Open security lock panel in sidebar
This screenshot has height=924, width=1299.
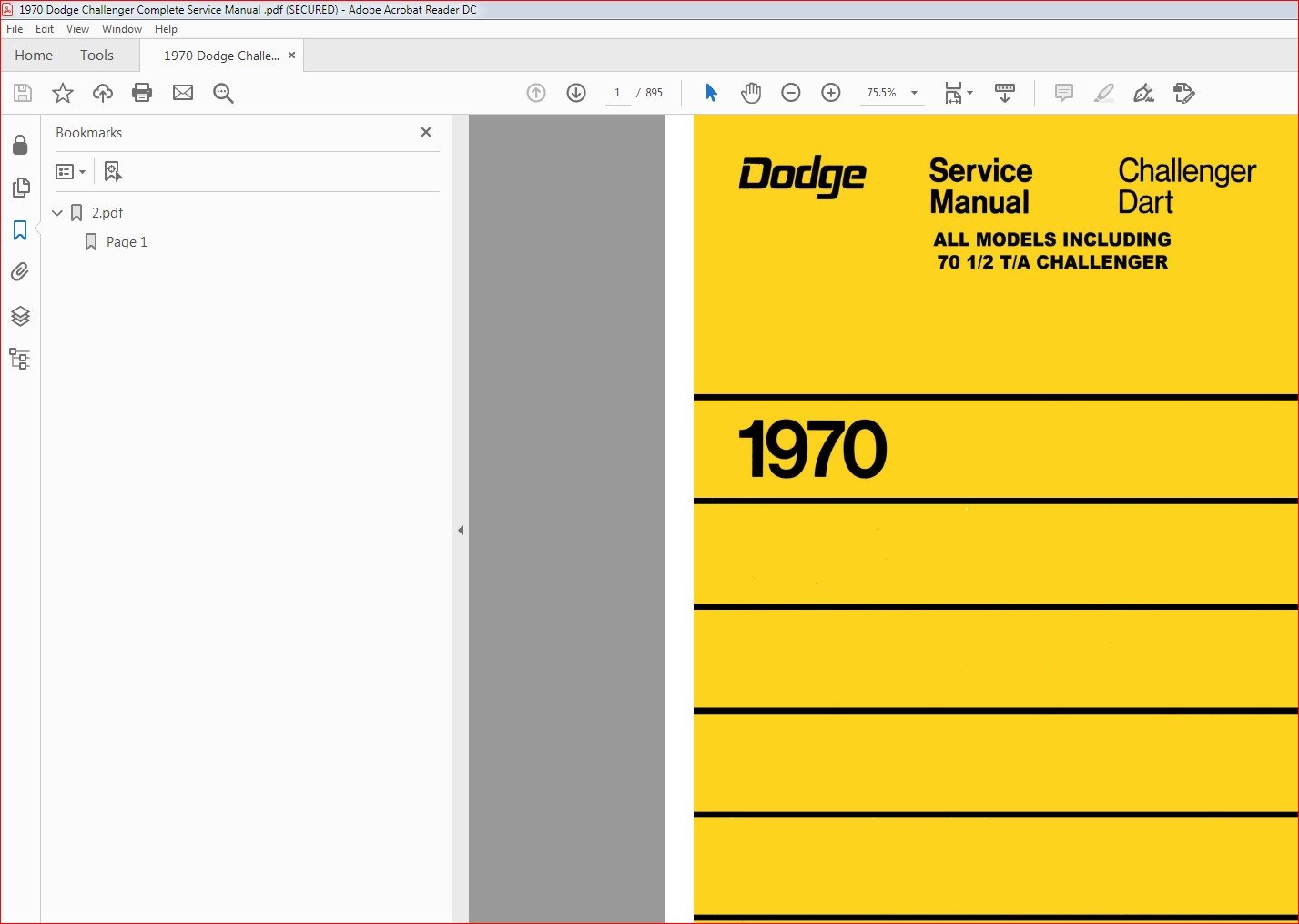tap(20, 145)
